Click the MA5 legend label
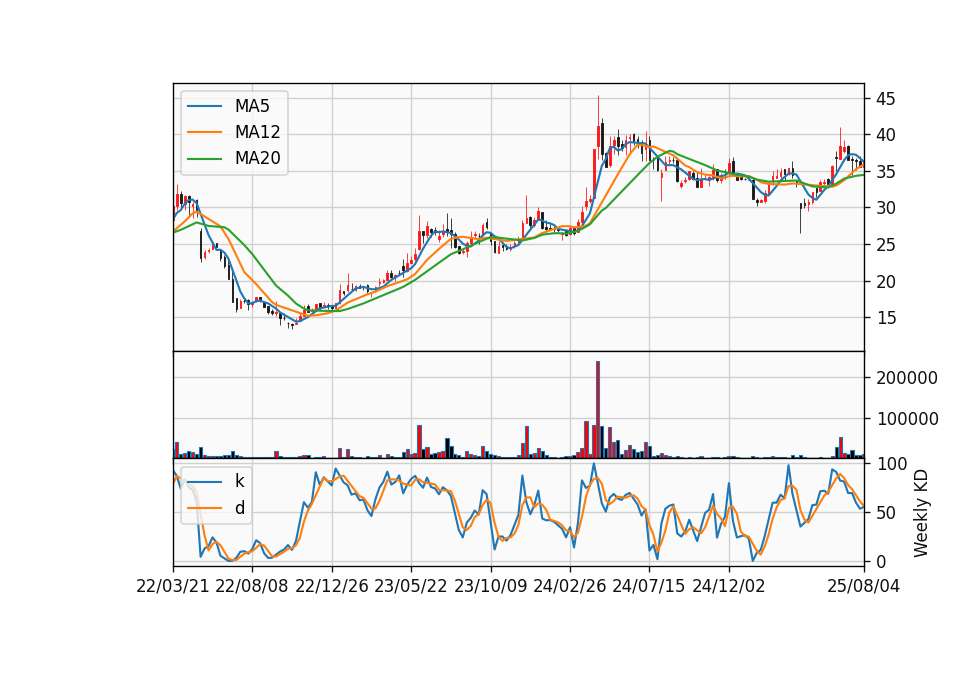This screenshot has height=690, width=960. coord(252,106)
